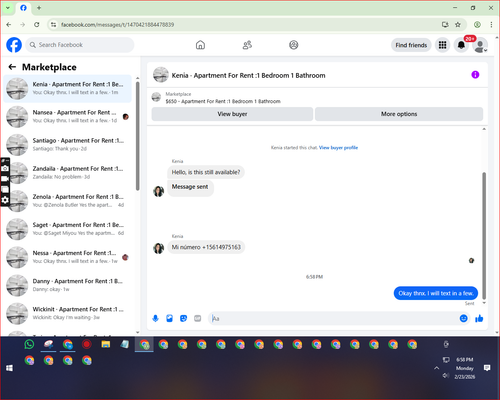Image resolution: width=500 pixels, height=400 pixels.
Task: Click the conversation list scrollbar
Action: tap(138, 136)
